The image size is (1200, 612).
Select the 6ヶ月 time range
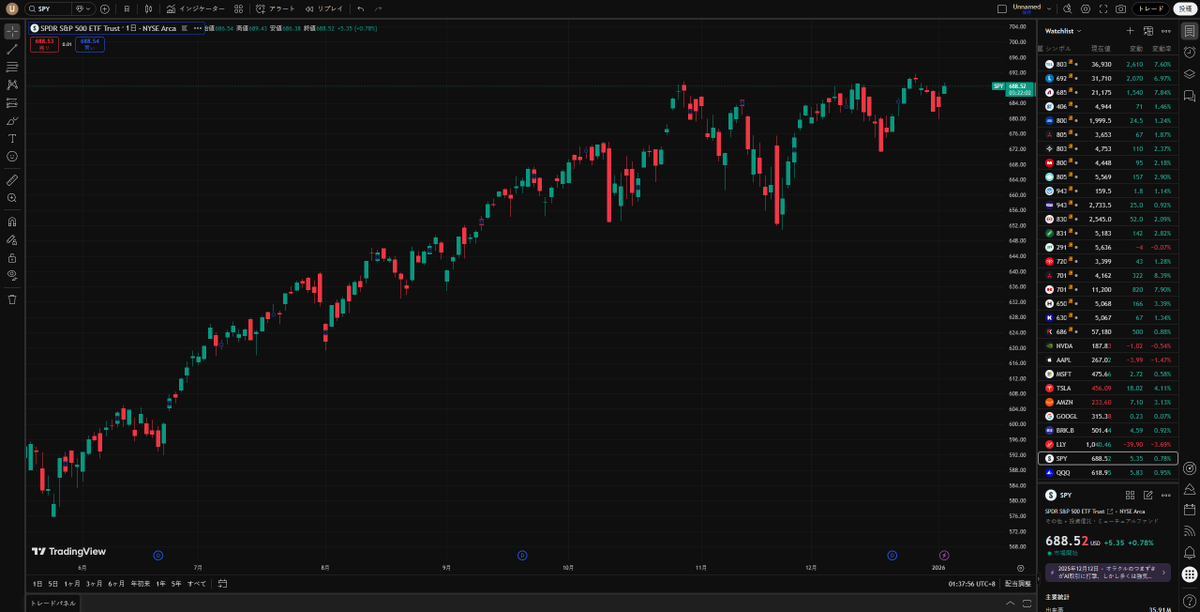(117, 583)
